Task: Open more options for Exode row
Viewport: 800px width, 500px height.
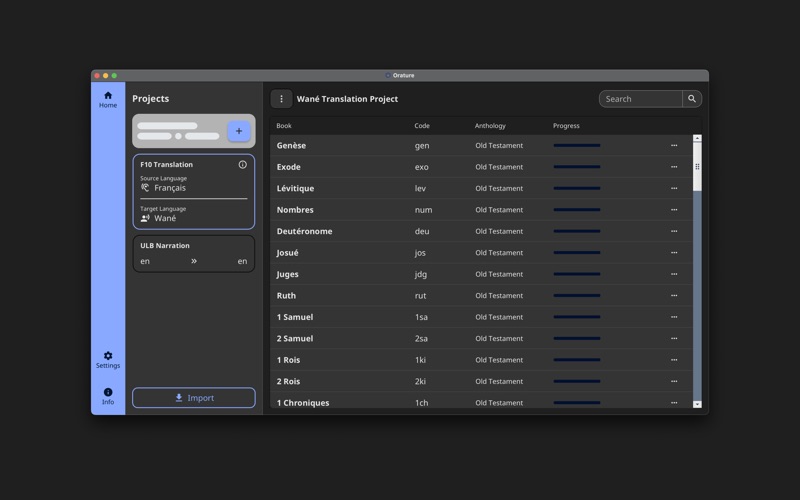Action: (x=674, y=167)
